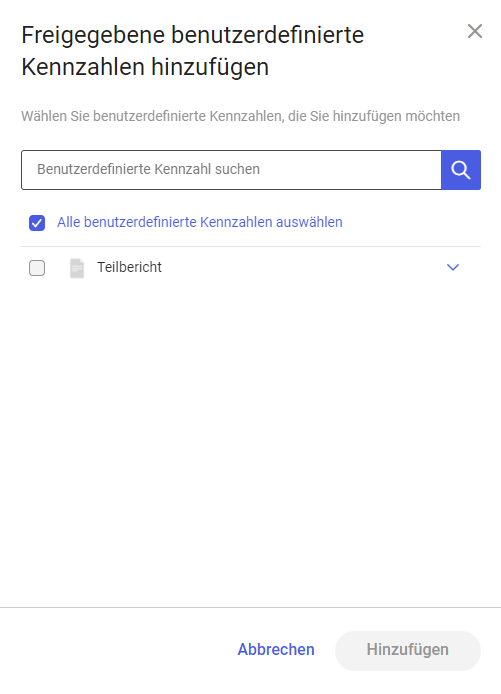The height and width of the screenshot is (694, 501).
Task: Click the 'Alle benutzerdefinierte Kennzahlen auswählen' label
Action: [x=200, y=222]
